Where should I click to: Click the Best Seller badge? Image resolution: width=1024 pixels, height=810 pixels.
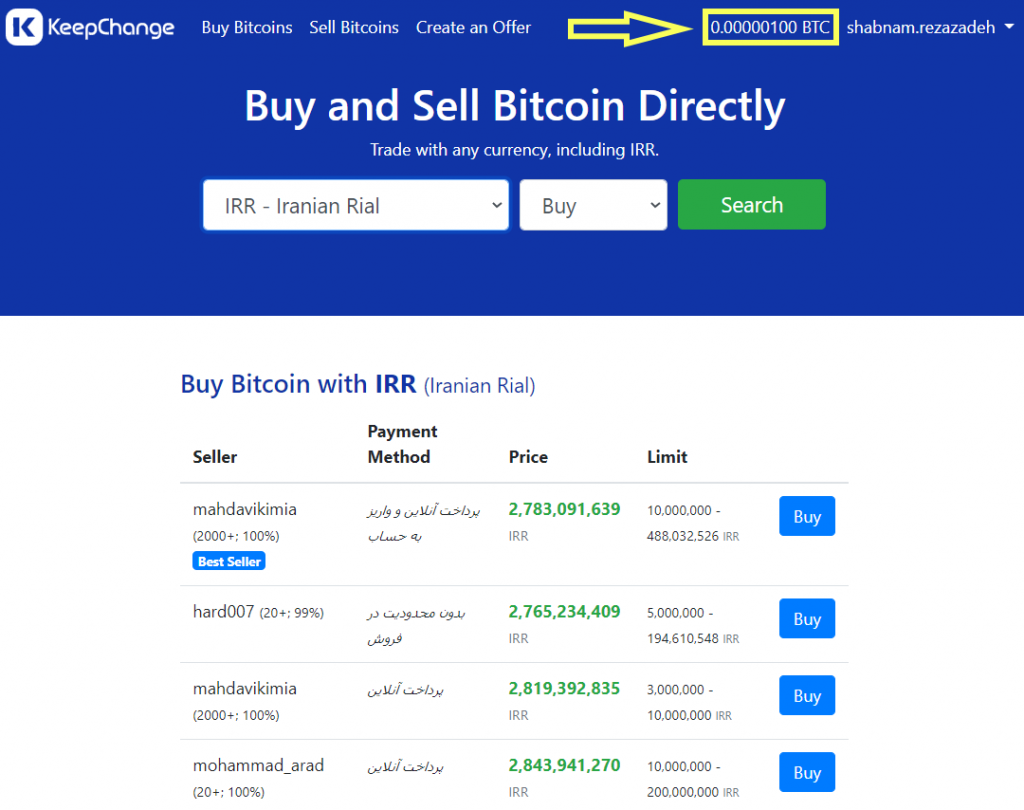pos(229,562)
